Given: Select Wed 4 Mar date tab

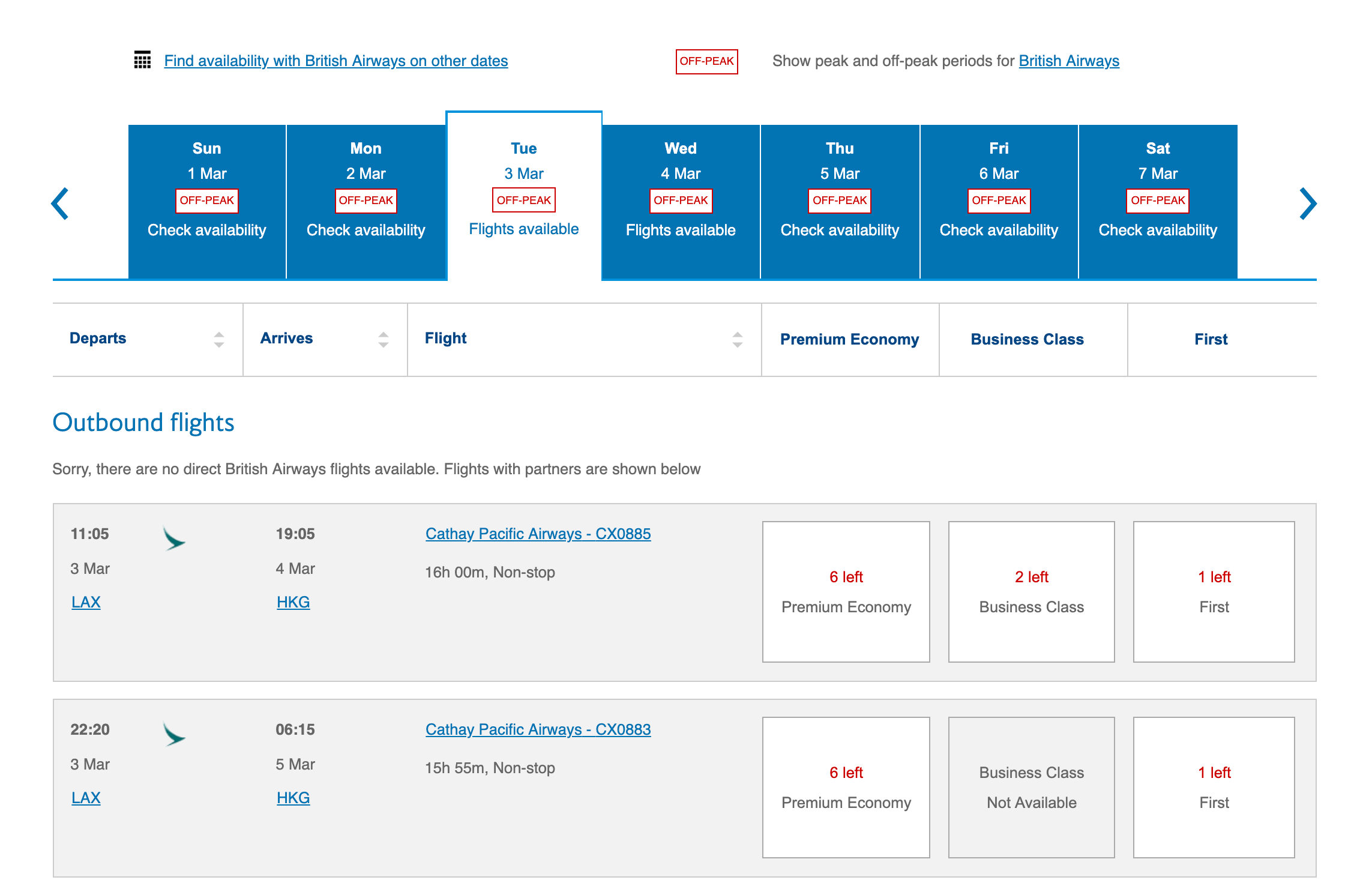Looking at the screenshot, I should [x=681, y=202].
